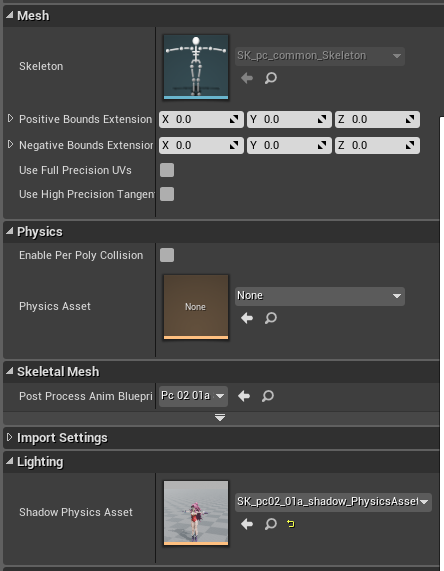Enable Use Full Precision UVs checkbox
444x571 pixels.
point(167,170)
